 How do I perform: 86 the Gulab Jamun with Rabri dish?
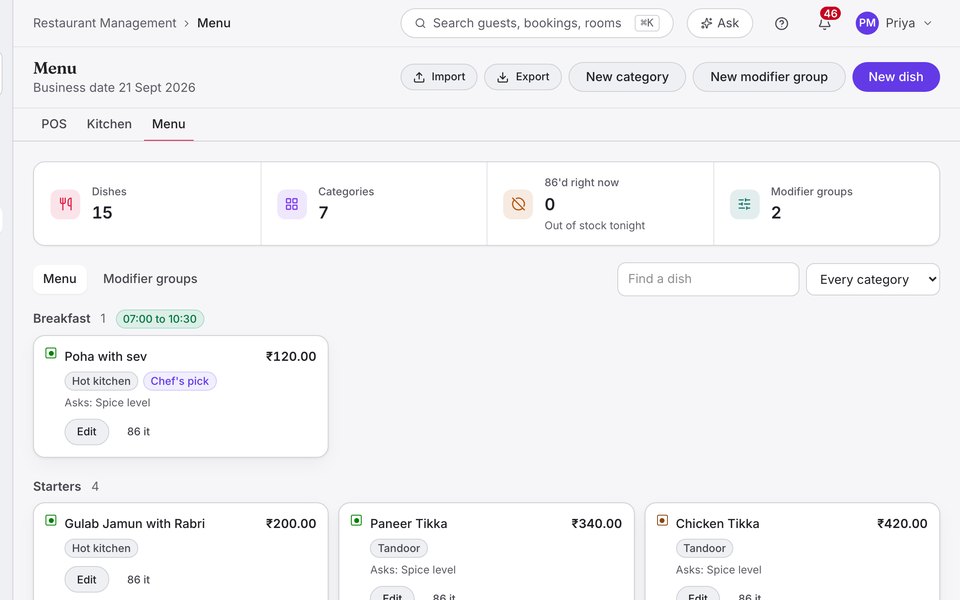[x=138, y=580]
